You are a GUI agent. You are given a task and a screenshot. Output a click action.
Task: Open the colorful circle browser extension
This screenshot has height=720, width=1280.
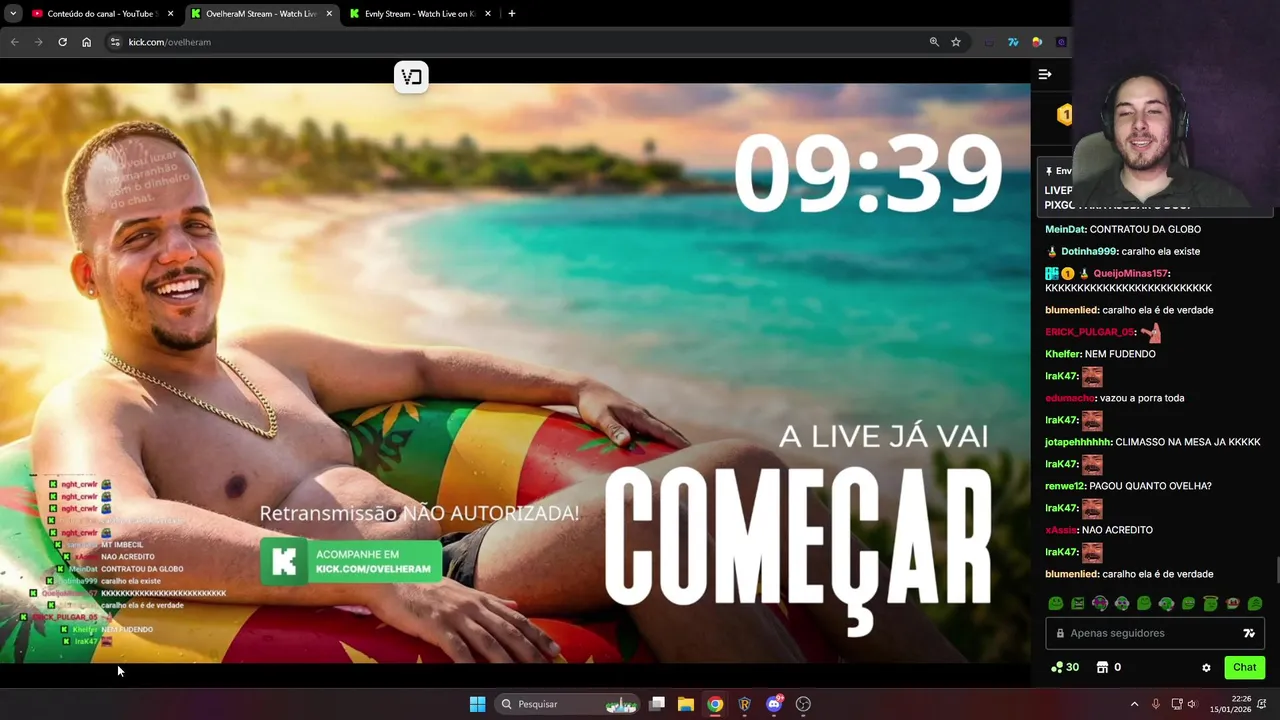(x=1037, y=42)
